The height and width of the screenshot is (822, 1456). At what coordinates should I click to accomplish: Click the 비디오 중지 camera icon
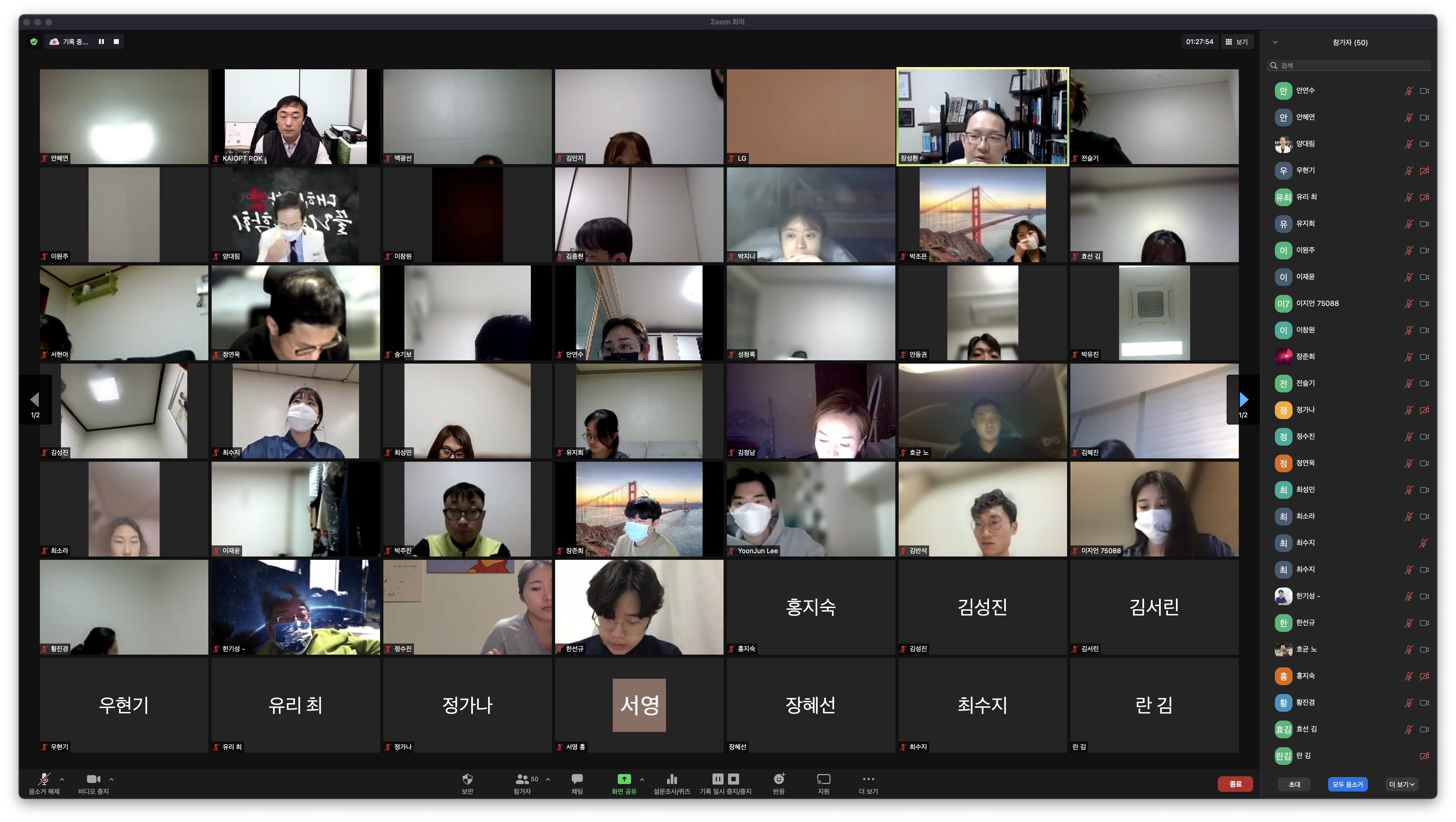(x=93, y=779)
